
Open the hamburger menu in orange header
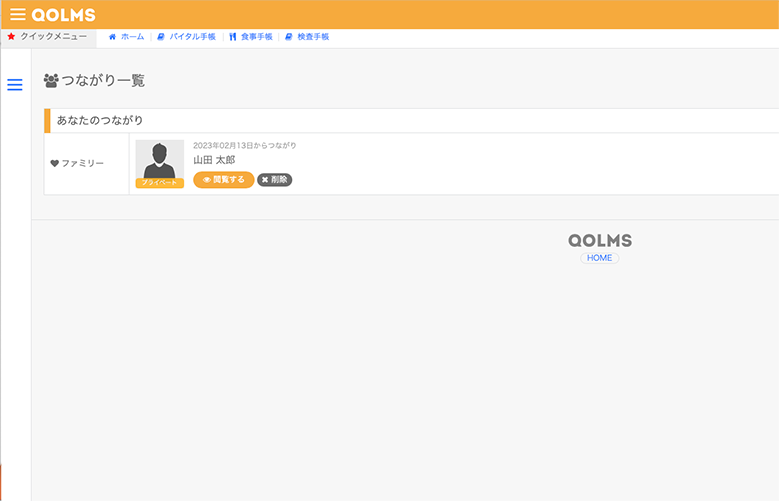coord(17,15)
